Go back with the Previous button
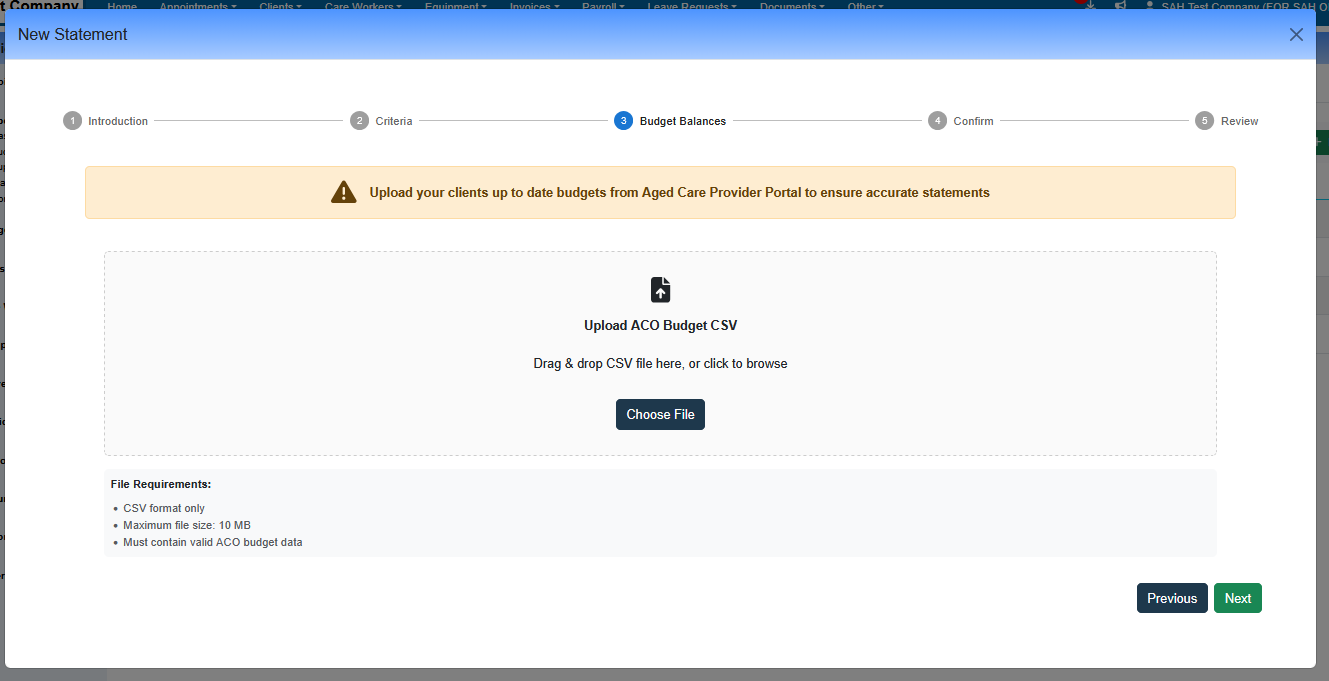 pos(1171,598)
